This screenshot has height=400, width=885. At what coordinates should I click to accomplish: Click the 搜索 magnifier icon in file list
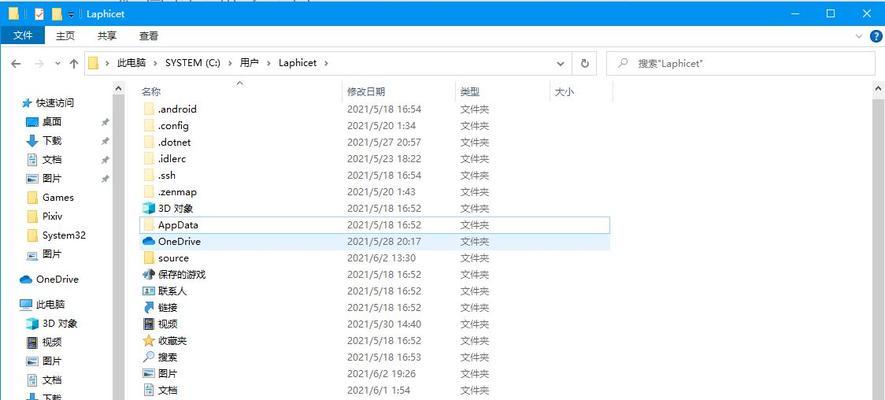coord(148,357)
